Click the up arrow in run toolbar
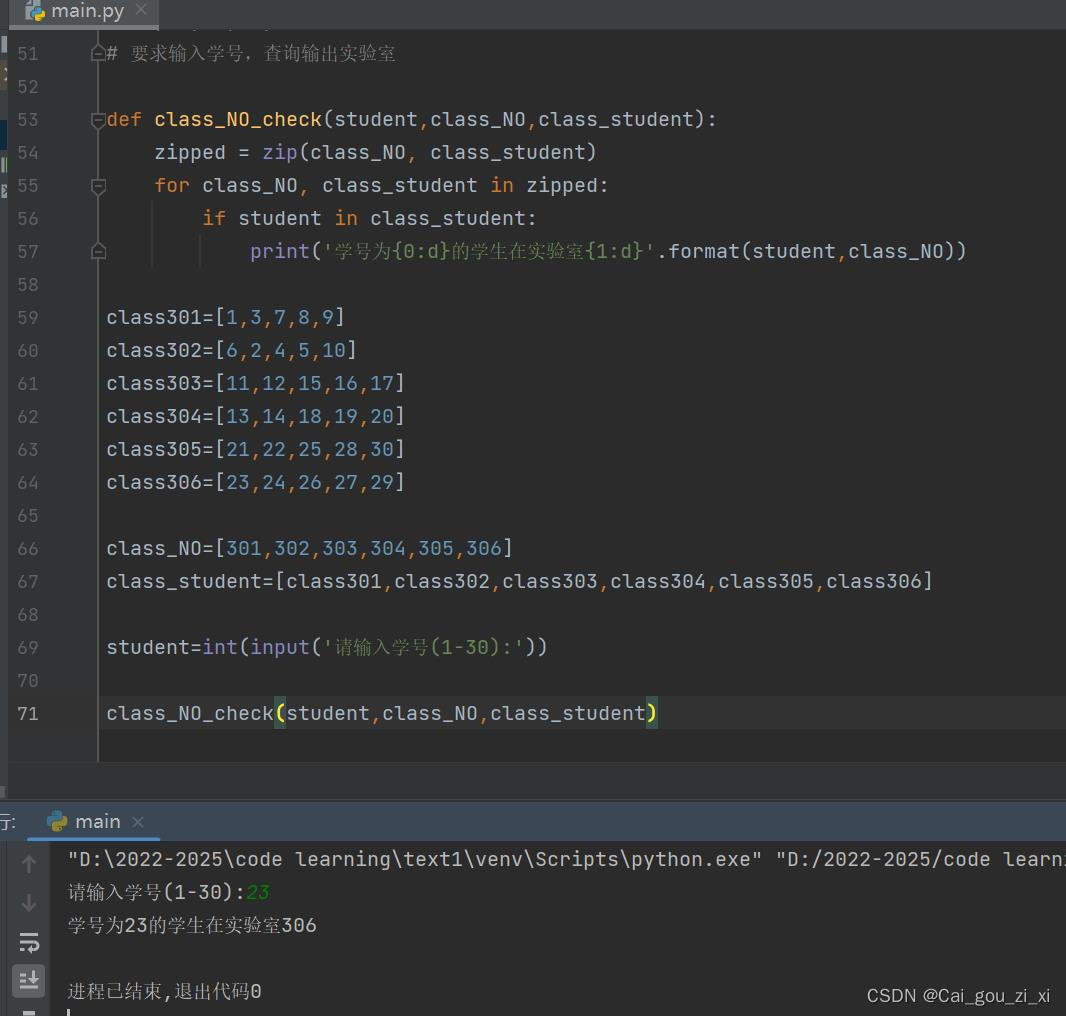1066x1016 pixels. [29, 864]
